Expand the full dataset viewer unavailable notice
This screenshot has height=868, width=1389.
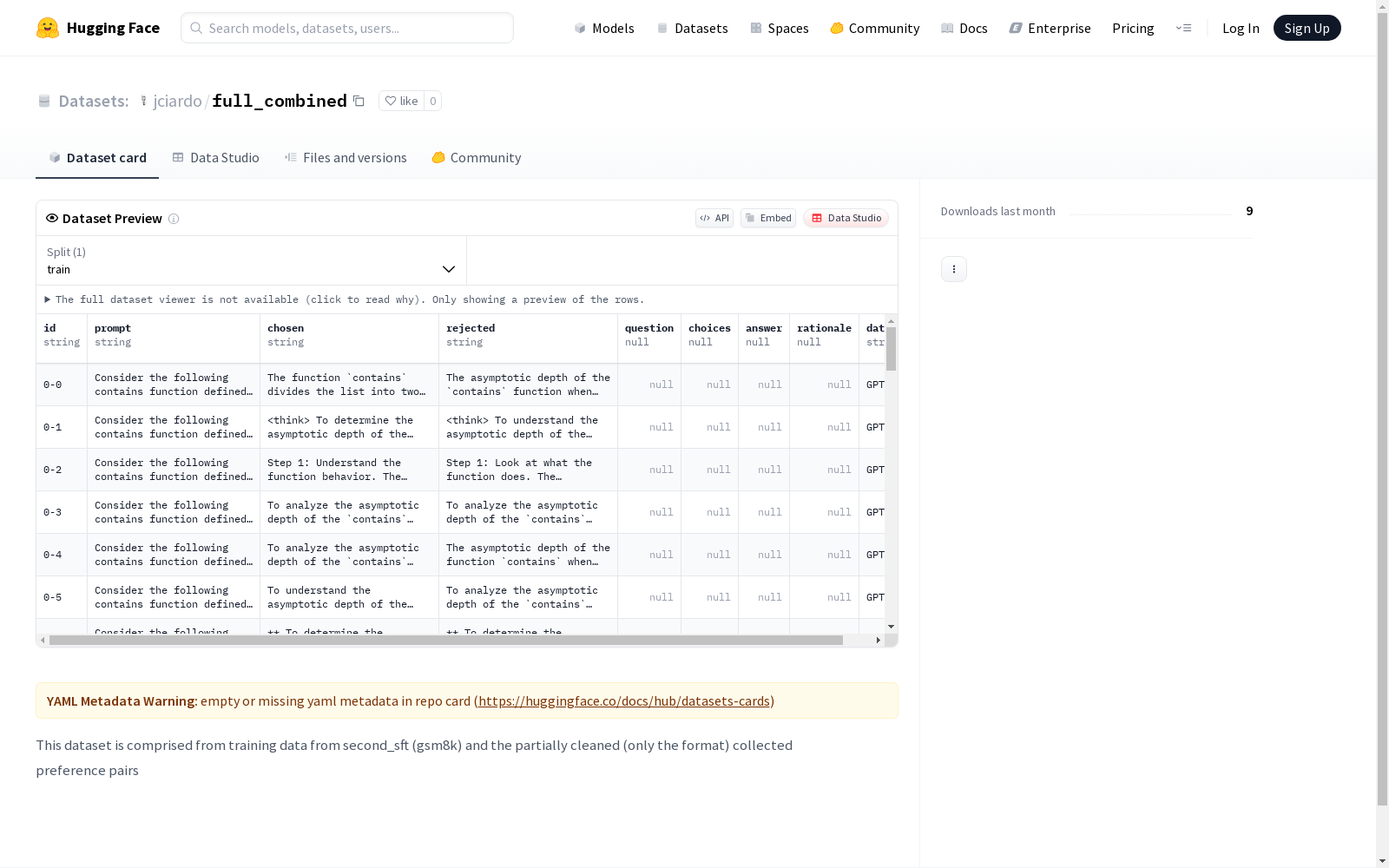tap(345, 299)
